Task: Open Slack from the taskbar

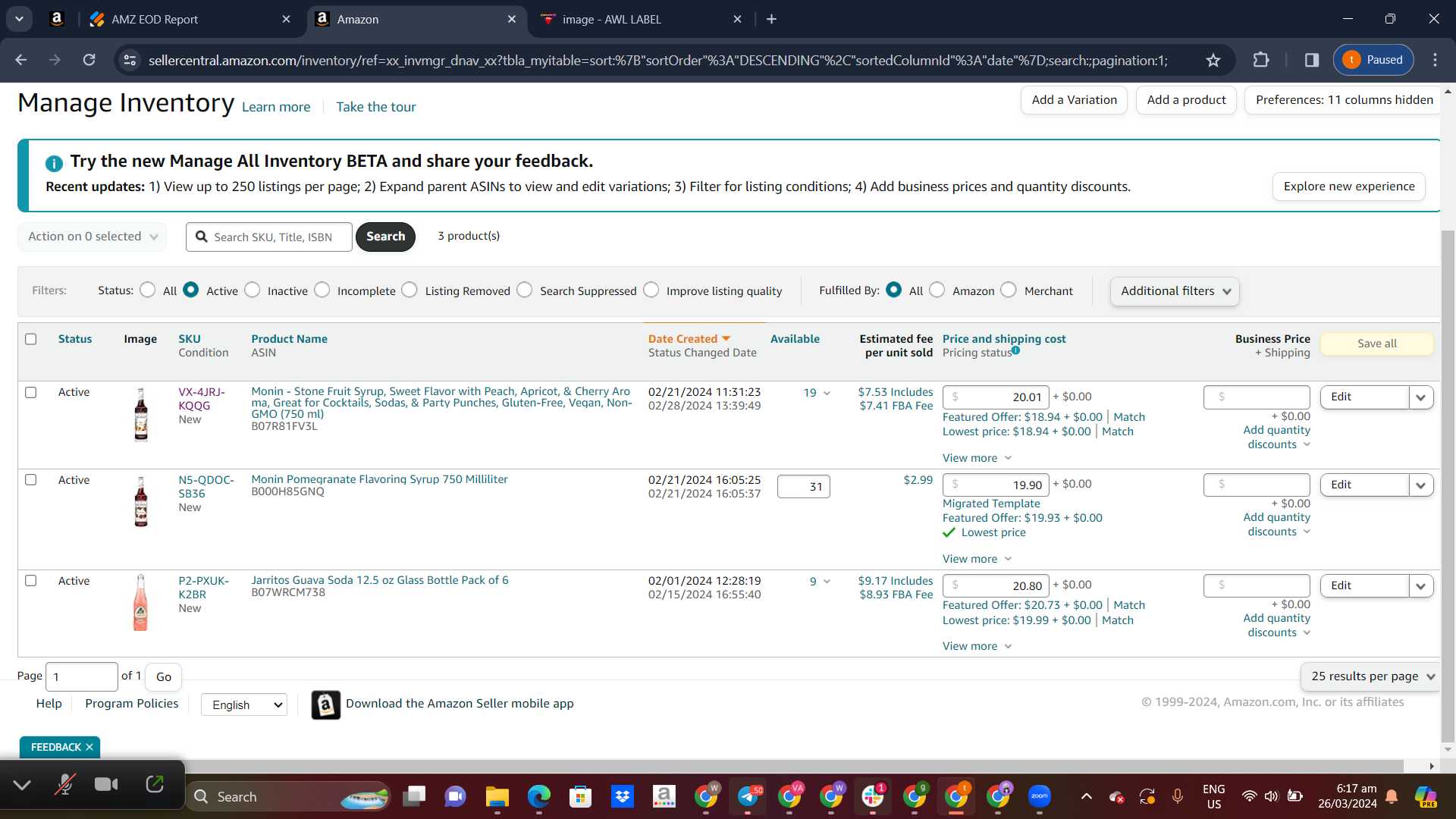Action: [873, 796]
